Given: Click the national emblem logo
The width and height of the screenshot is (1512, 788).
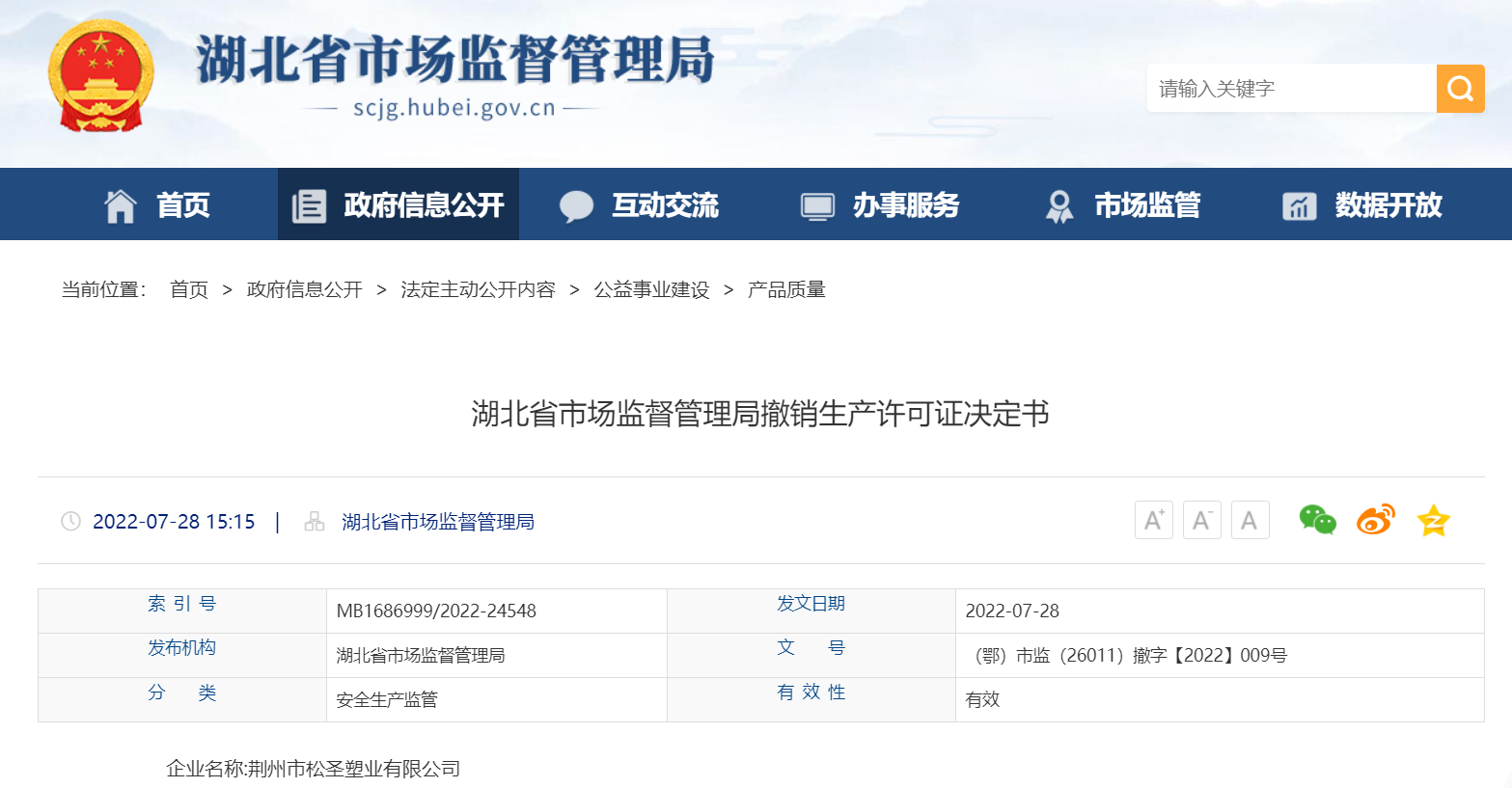Looking at the screenshot, I should (x=101, y=76).
